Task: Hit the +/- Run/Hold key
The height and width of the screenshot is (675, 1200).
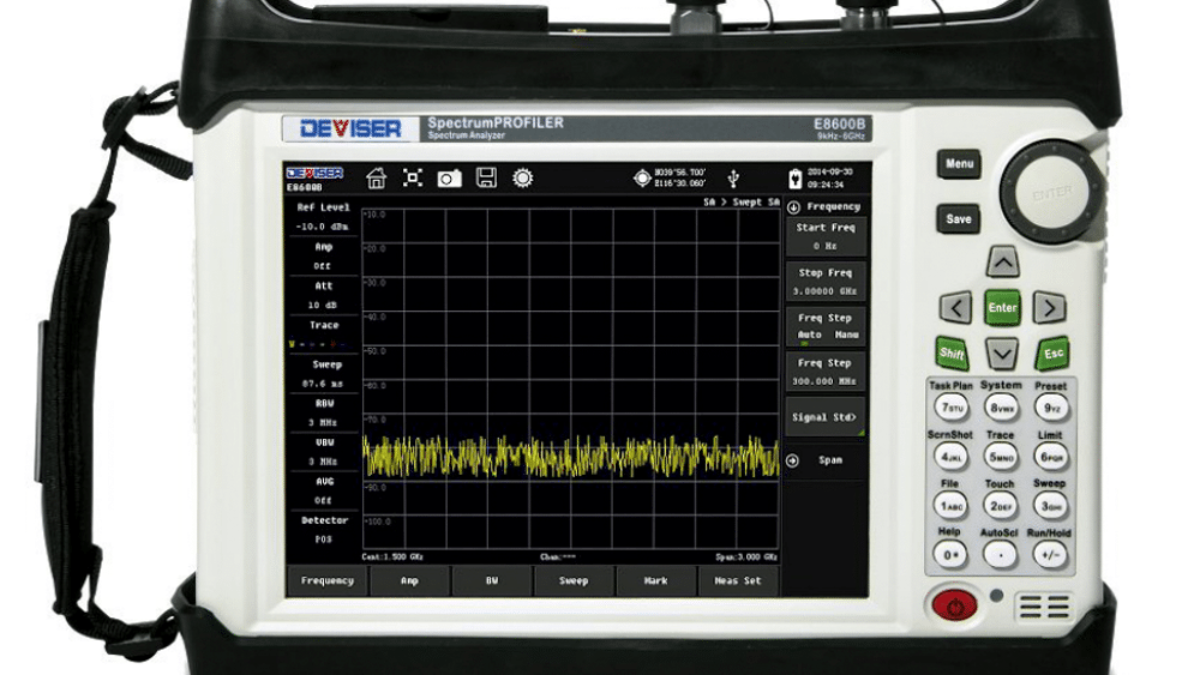Action: click(x=1050, y=555)
